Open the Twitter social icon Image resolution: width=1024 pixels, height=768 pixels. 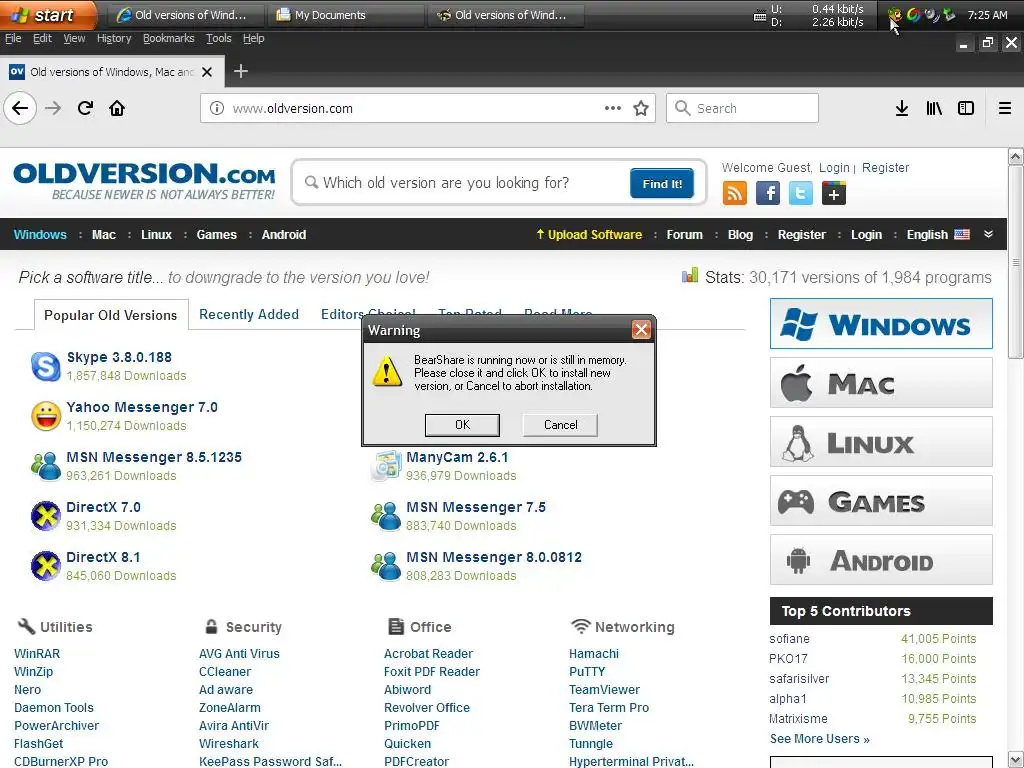pyautogui.click(x=801, y=193)
